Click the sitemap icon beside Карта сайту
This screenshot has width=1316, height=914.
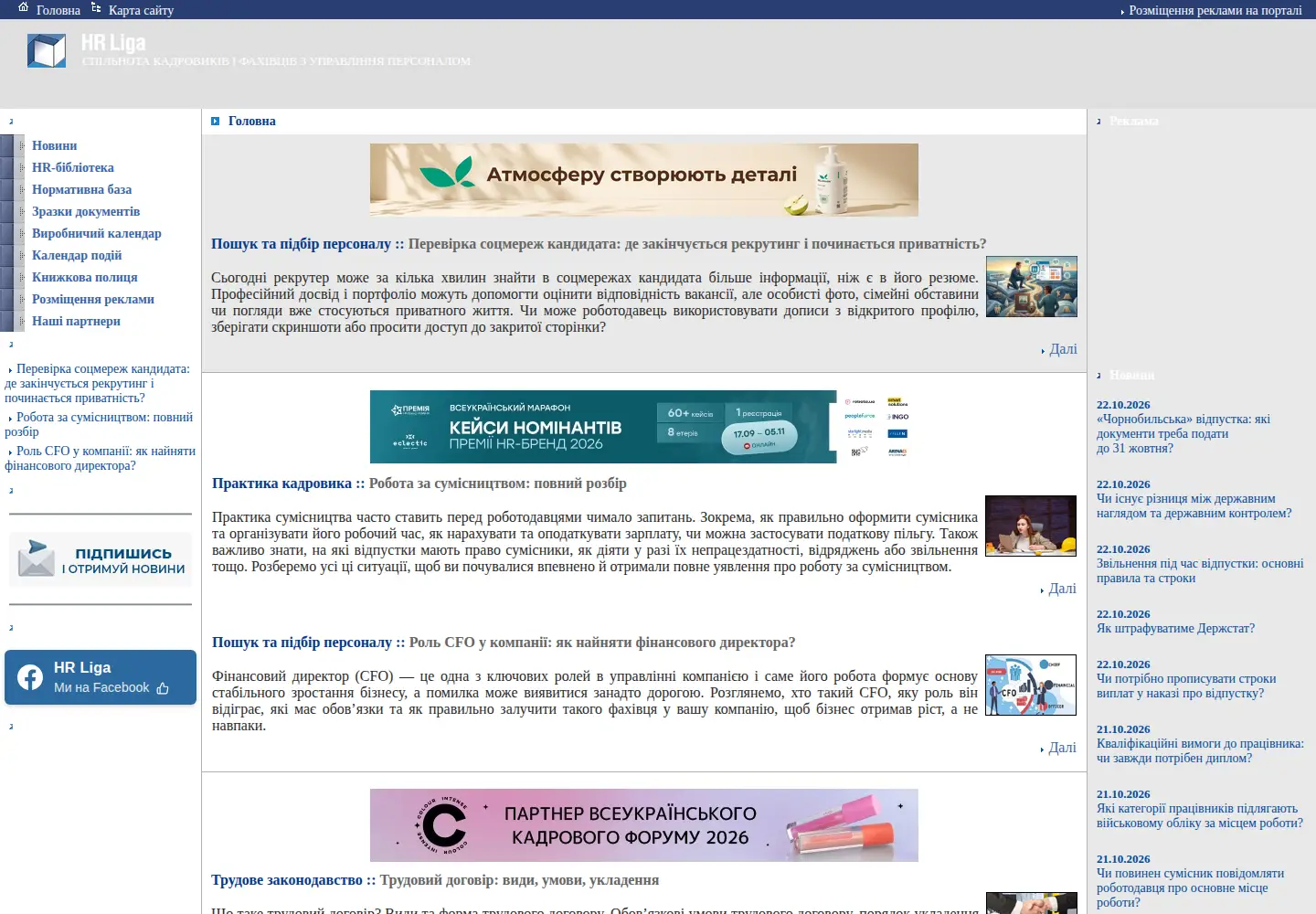96,6
